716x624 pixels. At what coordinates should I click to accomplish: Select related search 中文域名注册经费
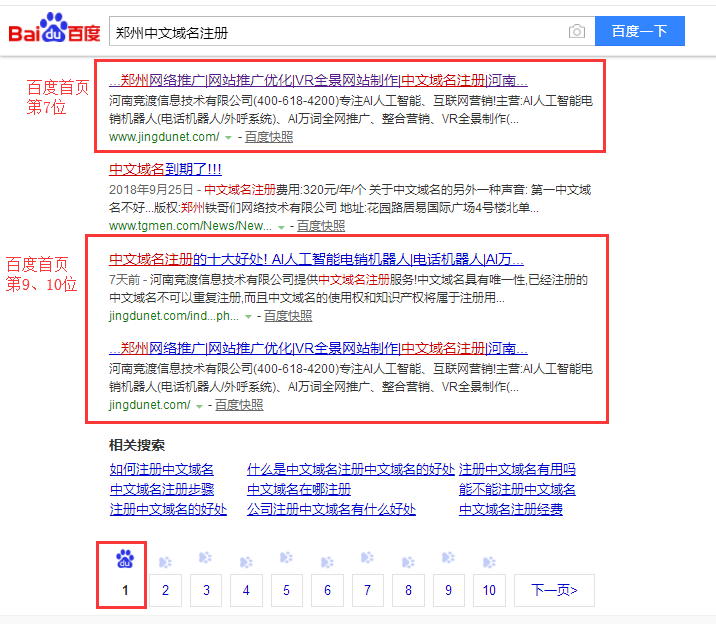(x=510, y=509)
